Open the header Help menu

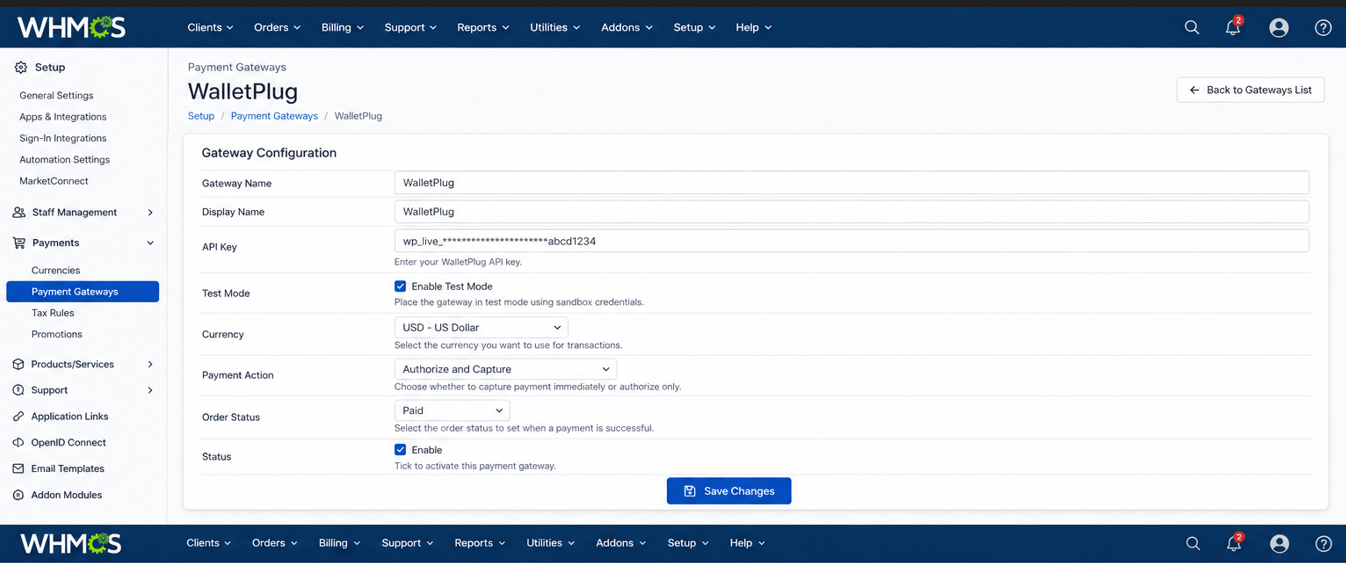coord(753,27)
